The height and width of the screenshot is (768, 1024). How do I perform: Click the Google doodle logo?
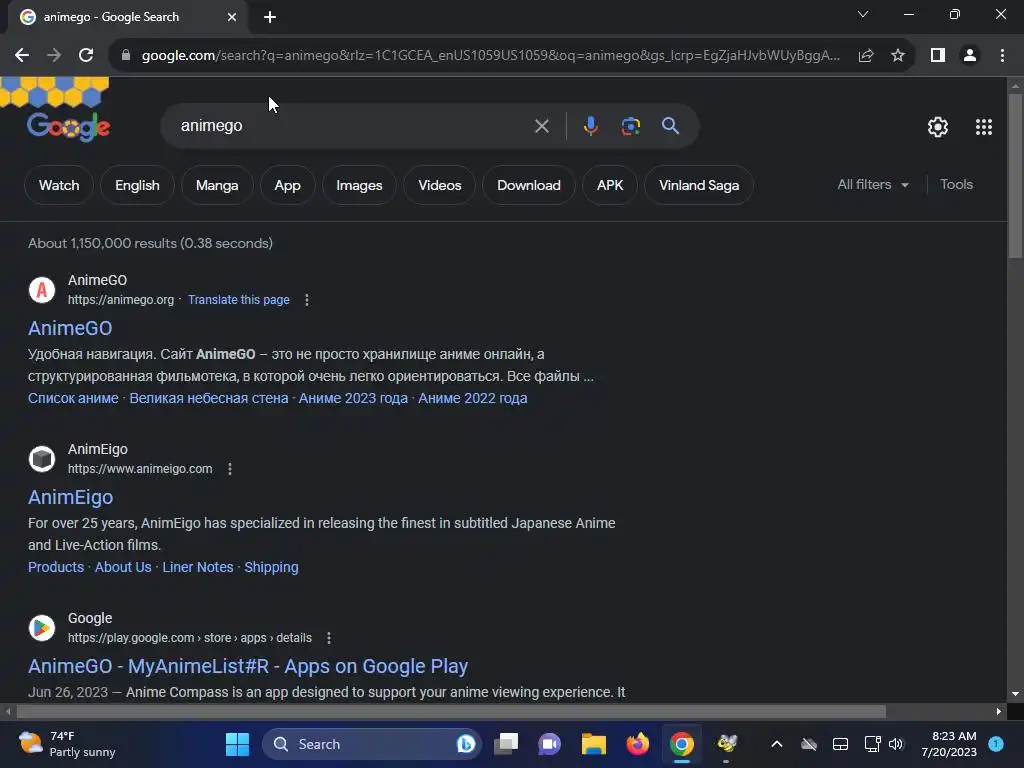pos(68,126)
